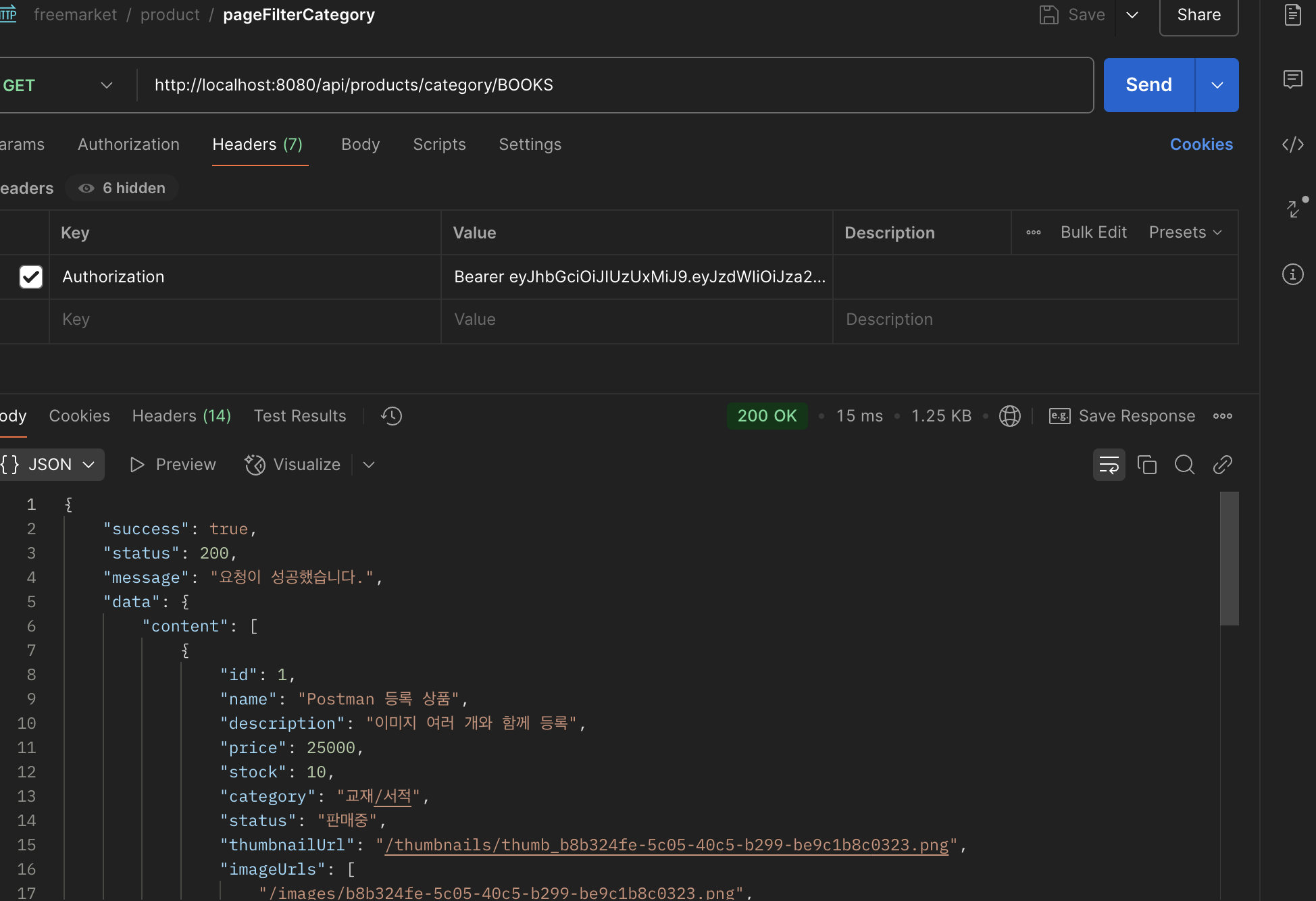Copy response link with chain icon

[1222, 465]
